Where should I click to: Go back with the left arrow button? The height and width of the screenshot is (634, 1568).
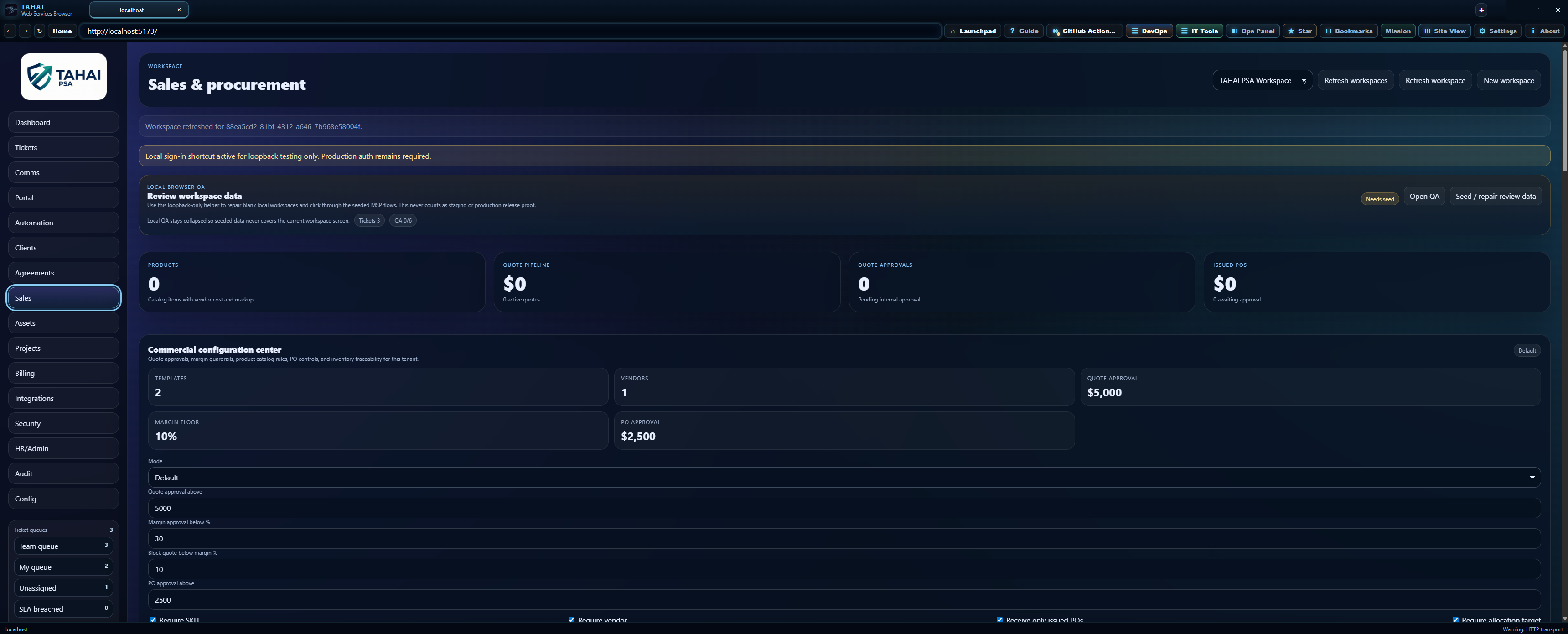pyautogui.click(x=10, y=31)
